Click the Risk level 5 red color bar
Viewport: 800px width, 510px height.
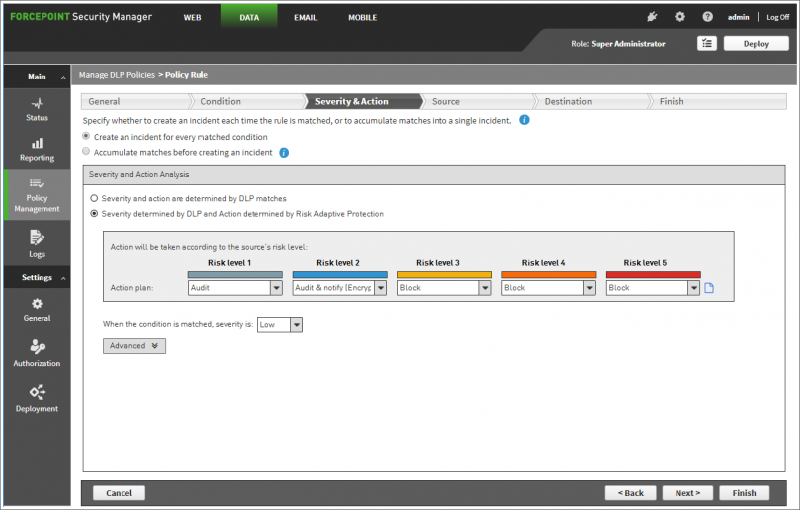pyautogui.click(x=653, y=274)
